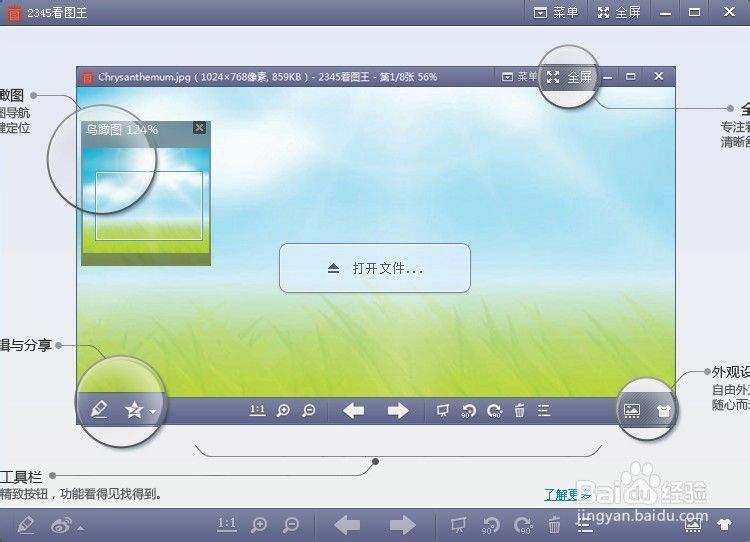Go to the previous image with the bottom toolbar left arrow
The height and width of the screenshot is (542, 750).
click(347, 525)
